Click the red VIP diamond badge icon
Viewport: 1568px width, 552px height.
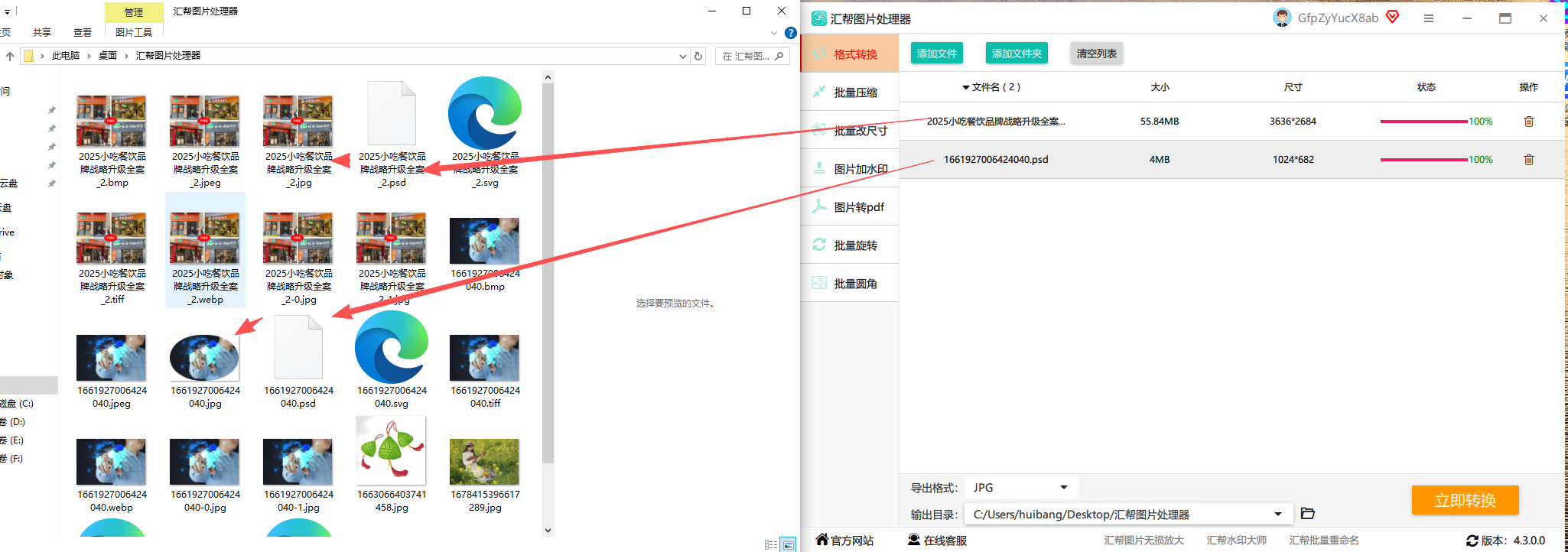pos(1392,17)
